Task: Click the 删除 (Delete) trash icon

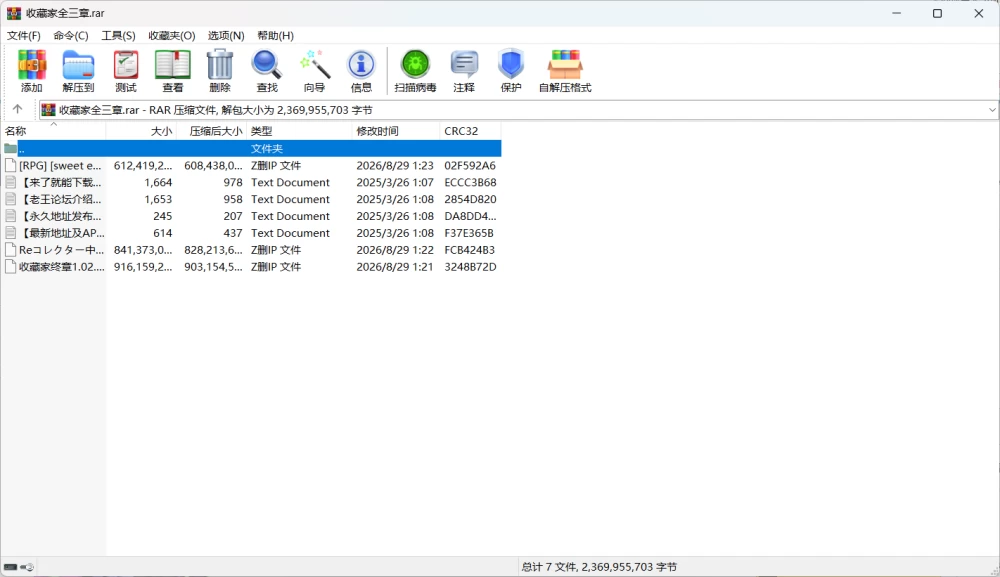Action: (220, 65)
